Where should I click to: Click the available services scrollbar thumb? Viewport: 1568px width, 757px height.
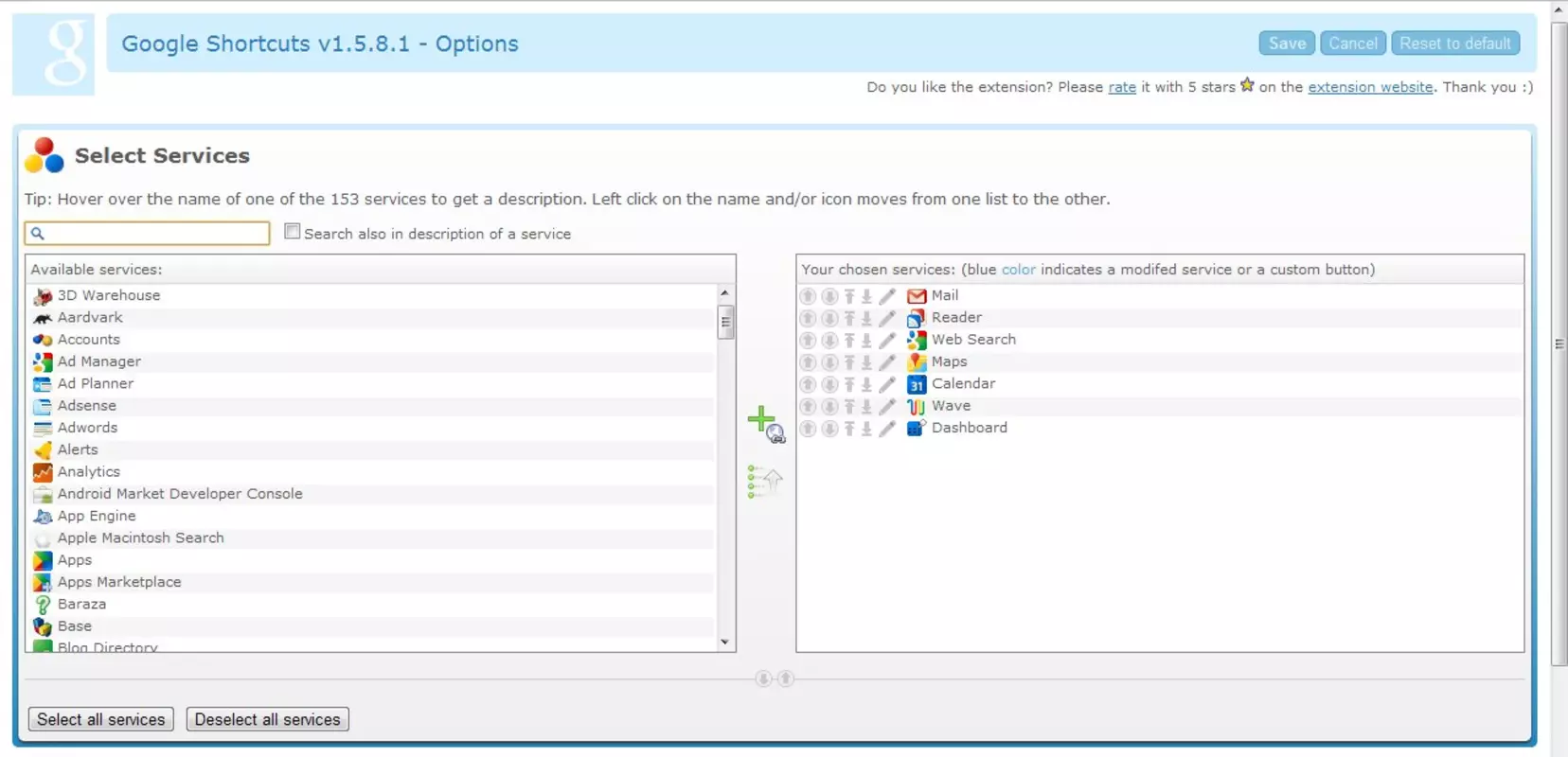[726, 322]
